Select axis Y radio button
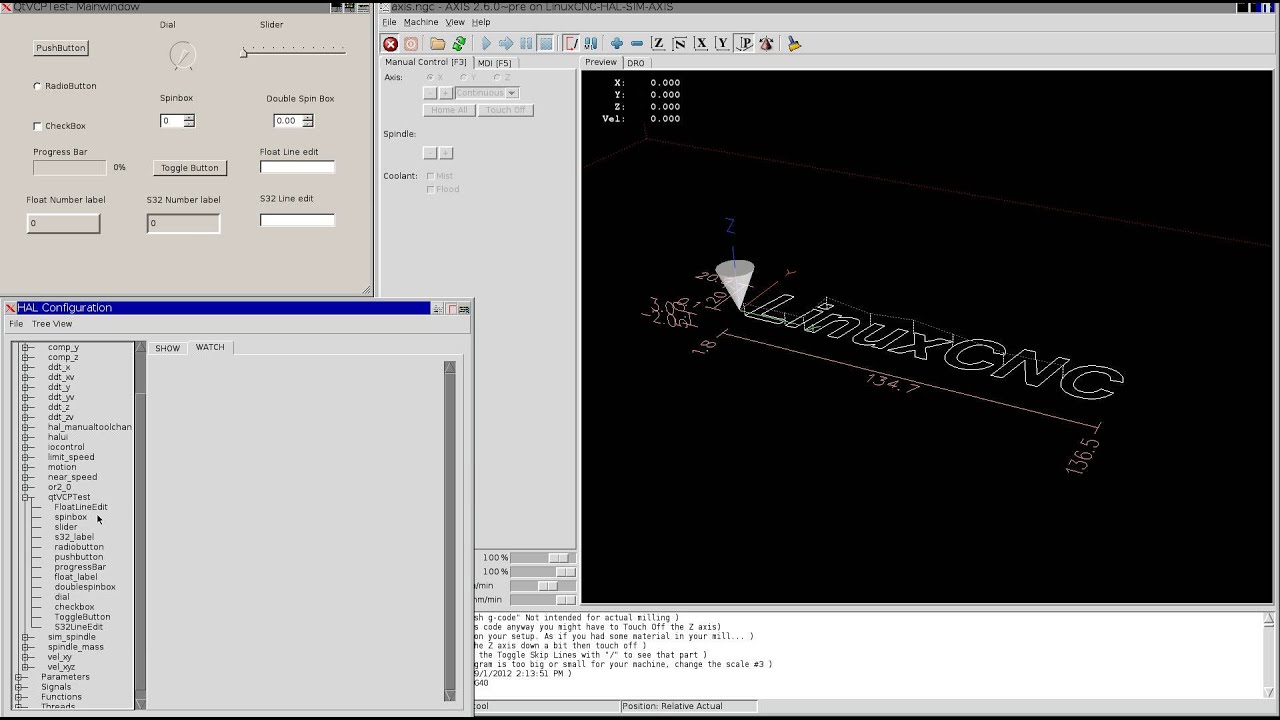The image size is (1280, 720). coord(463,77)
